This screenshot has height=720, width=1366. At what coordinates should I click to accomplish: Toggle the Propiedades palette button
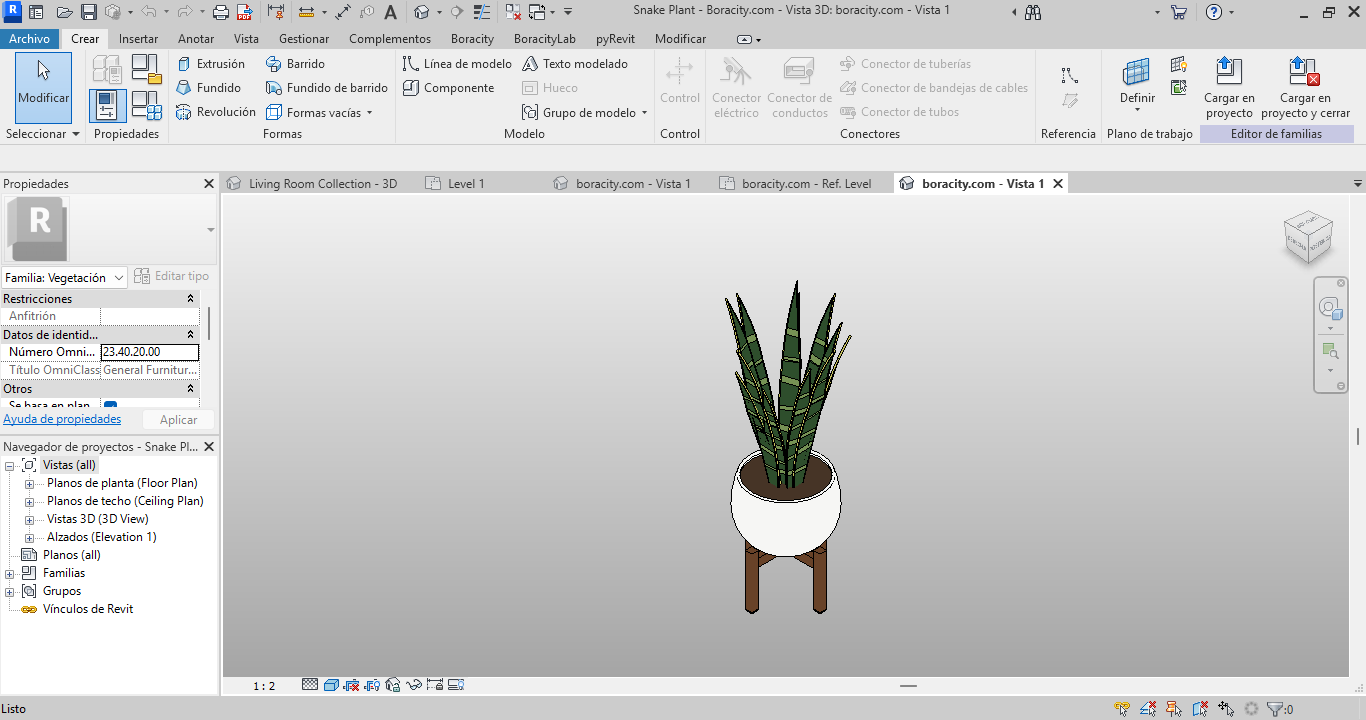[x=107, y=105]
